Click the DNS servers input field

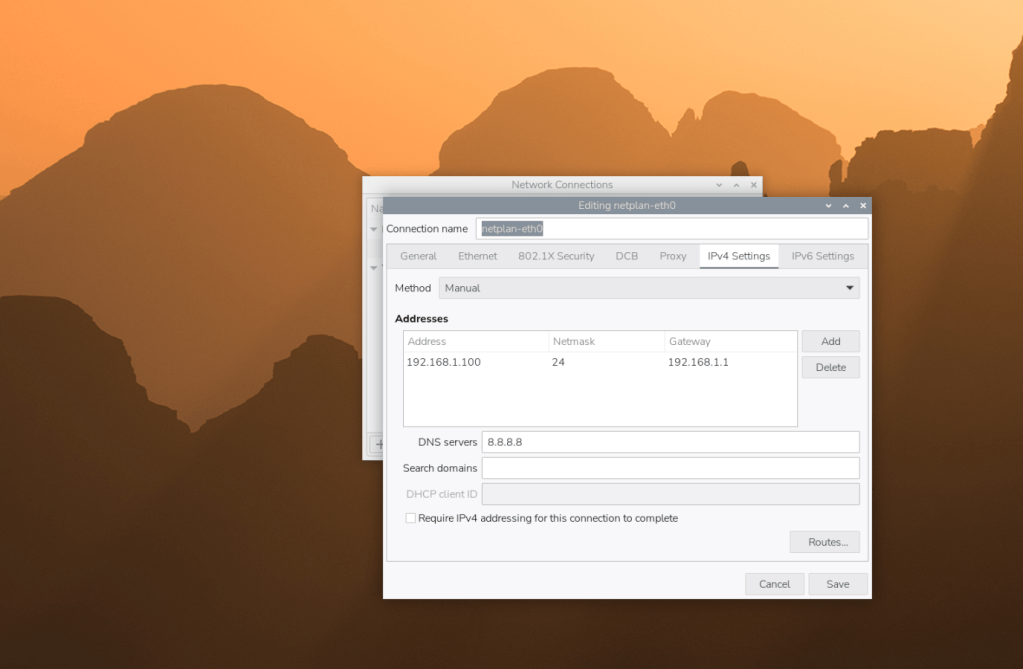coord(670,442)
